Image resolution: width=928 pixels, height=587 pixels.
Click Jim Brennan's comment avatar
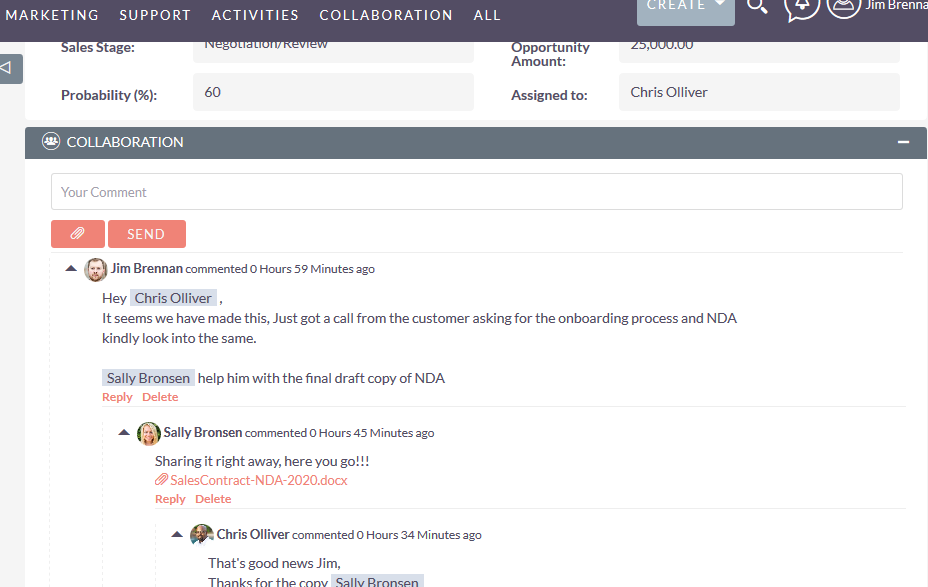[96, 269]
